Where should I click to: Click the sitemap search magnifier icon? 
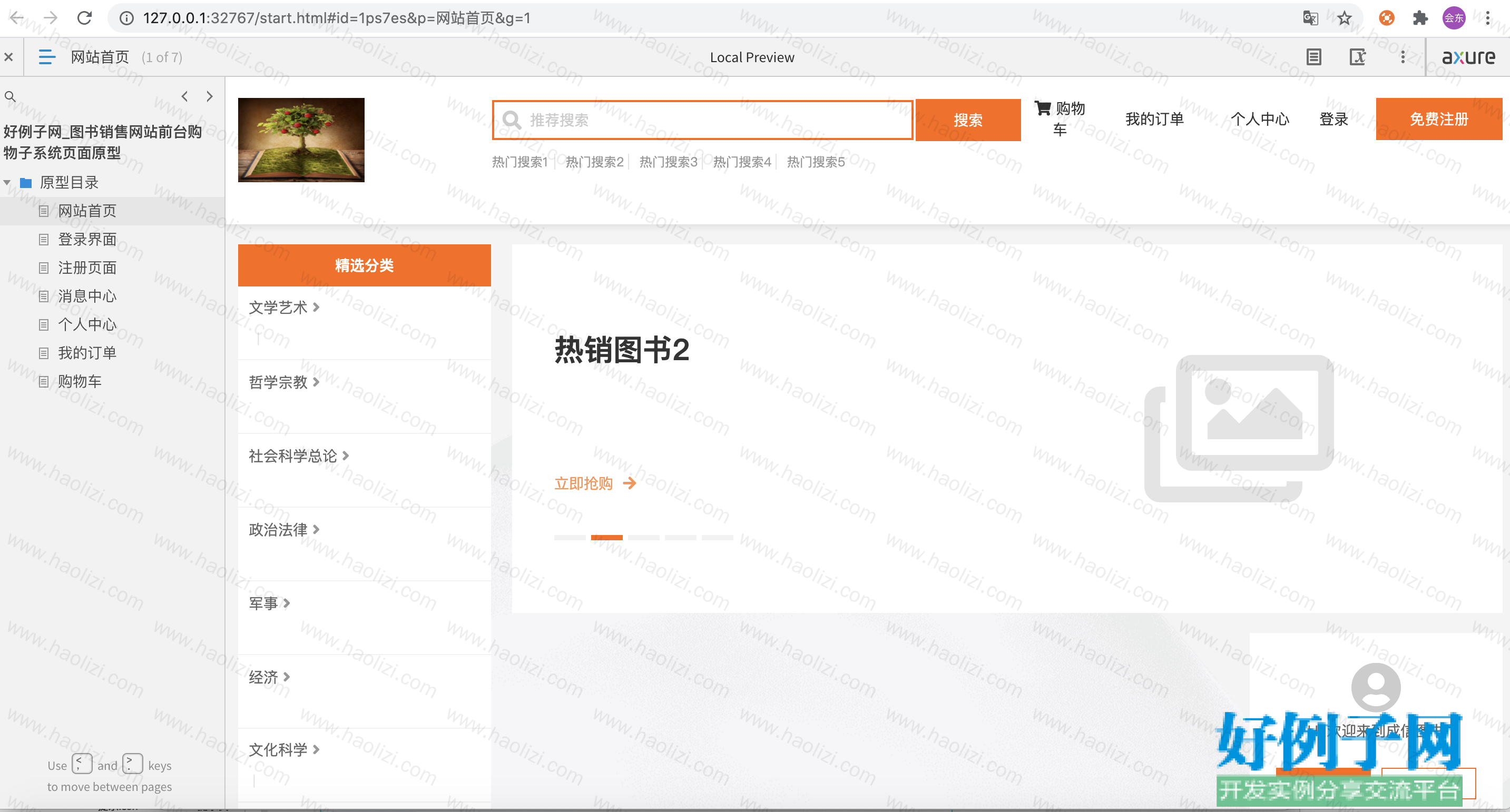(x=10, y=96)
